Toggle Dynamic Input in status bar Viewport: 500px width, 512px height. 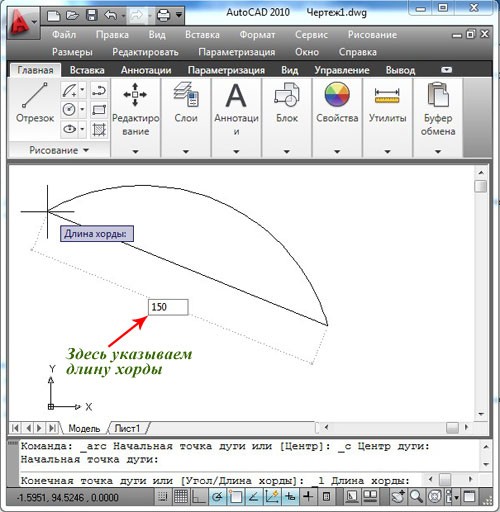click(290, 497)
